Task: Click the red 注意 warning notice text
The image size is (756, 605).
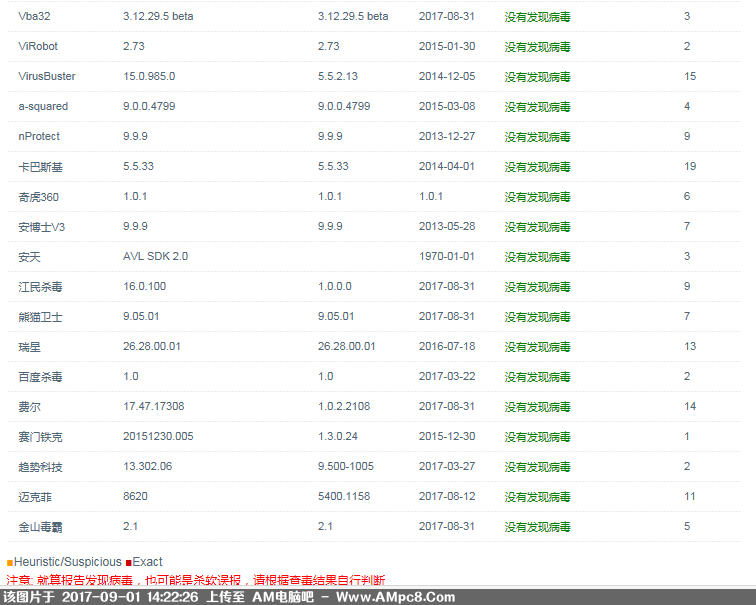Action: coord(195,580)
